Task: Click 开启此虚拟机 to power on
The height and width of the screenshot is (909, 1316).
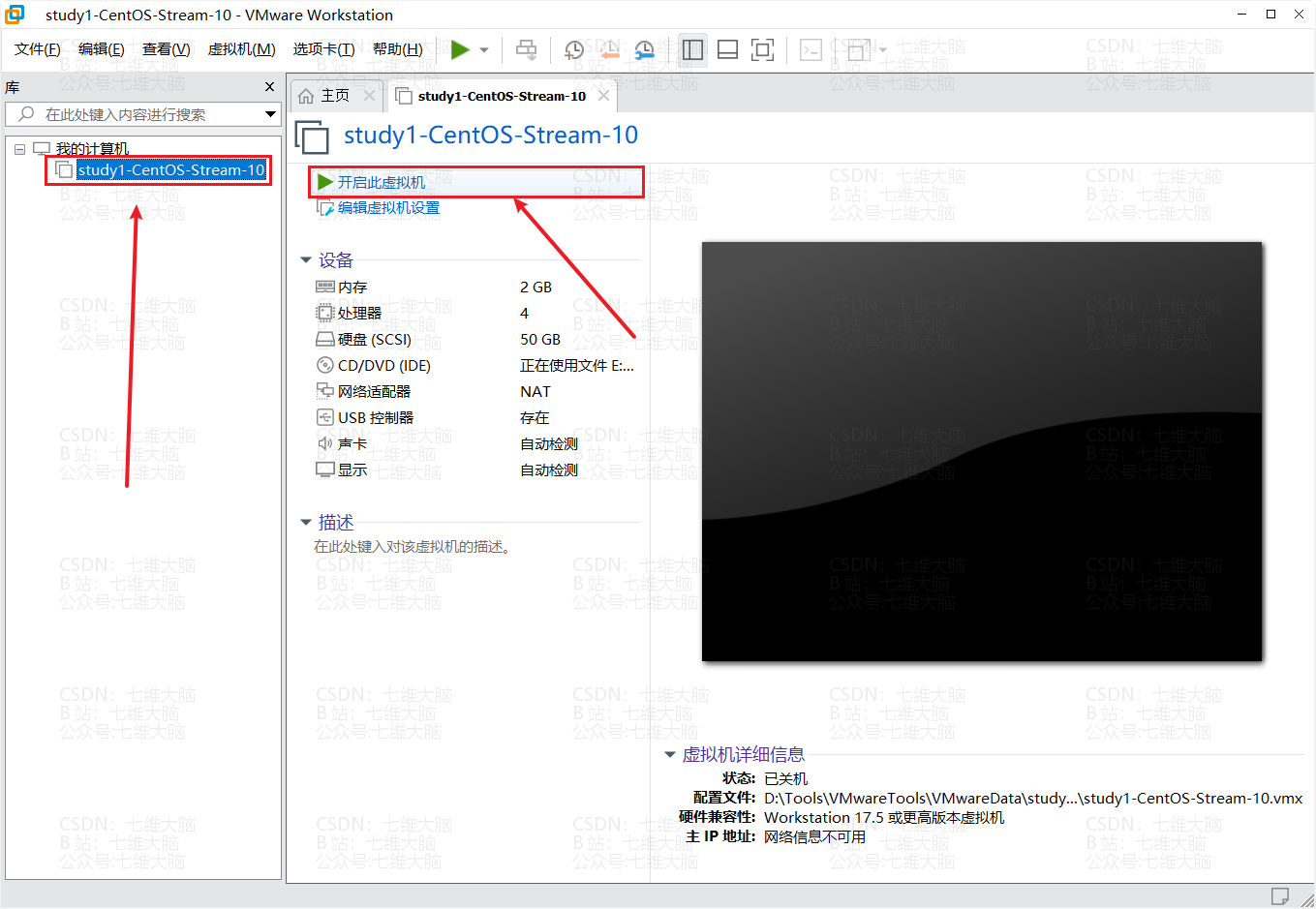Action: tap(381, 182)
